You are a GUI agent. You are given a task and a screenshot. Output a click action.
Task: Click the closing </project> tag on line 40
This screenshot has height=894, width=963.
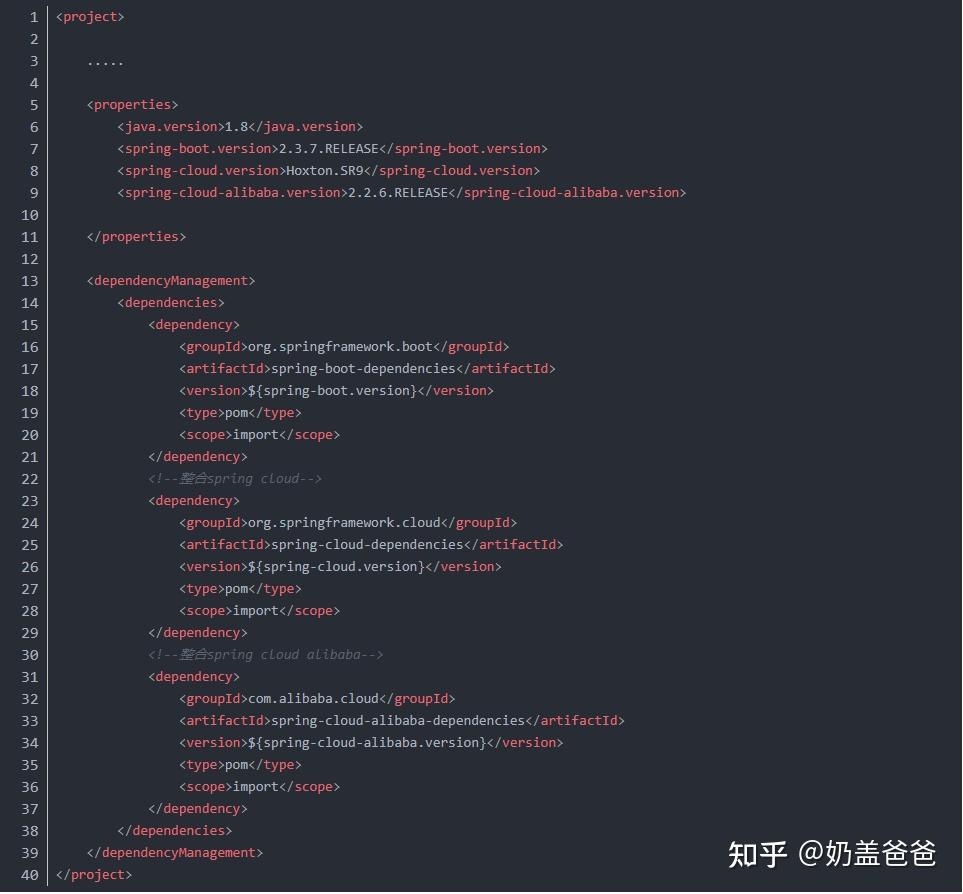click(x=94, y=876)
